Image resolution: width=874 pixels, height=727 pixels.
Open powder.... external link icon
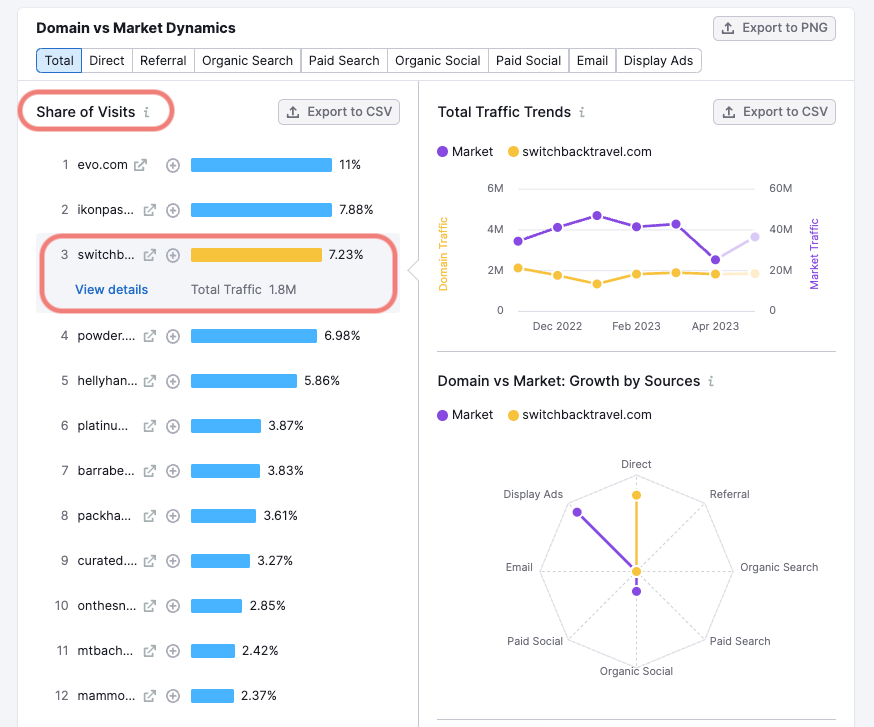point(149,336)
